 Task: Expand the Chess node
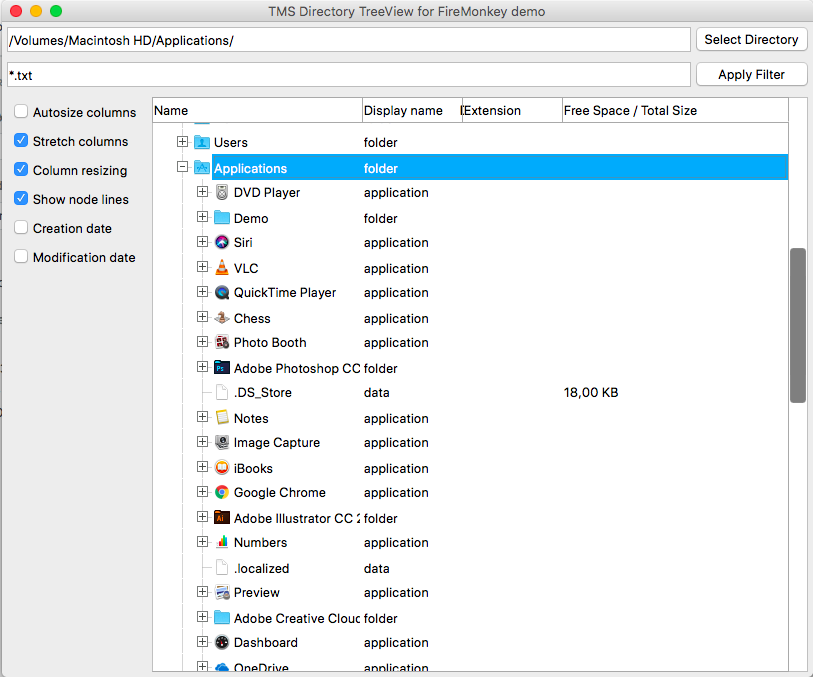202,317
